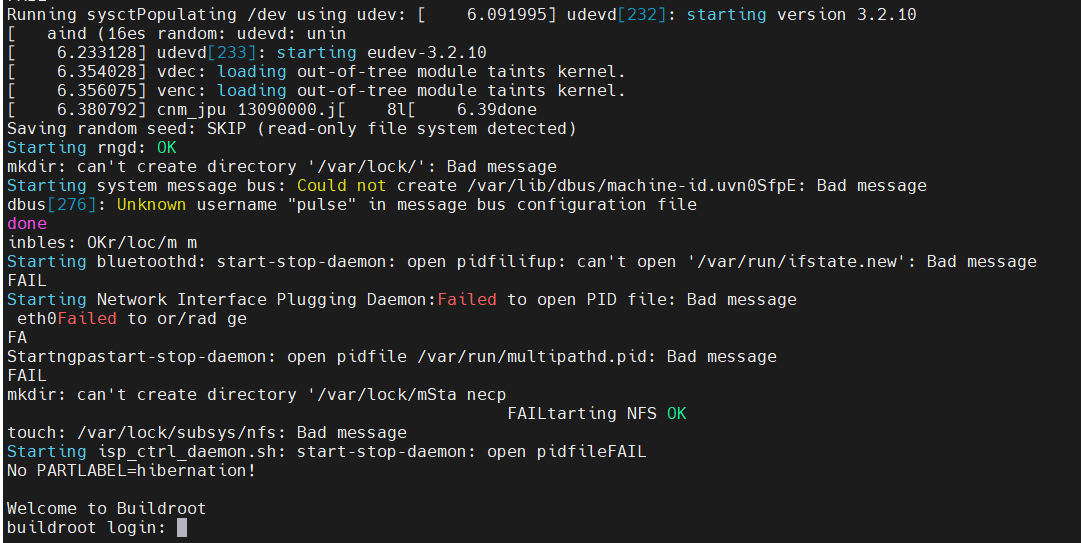Click the yellow 'Could not' text

[342, 186]
